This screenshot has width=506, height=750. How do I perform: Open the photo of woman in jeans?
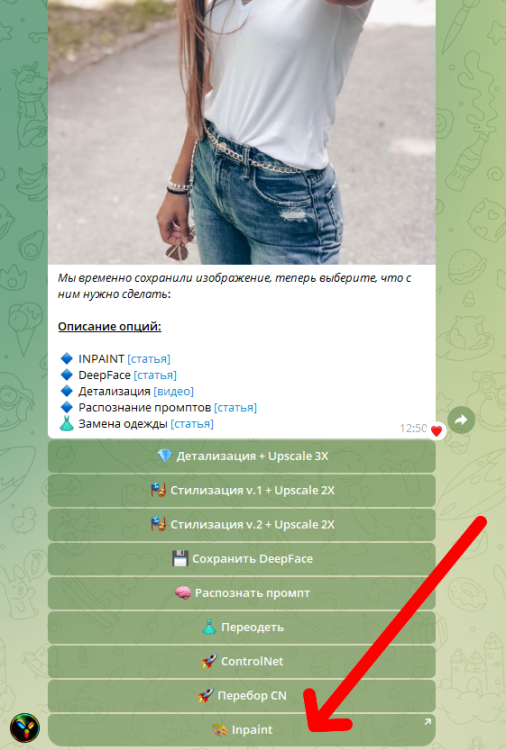[x=242, y=132]
